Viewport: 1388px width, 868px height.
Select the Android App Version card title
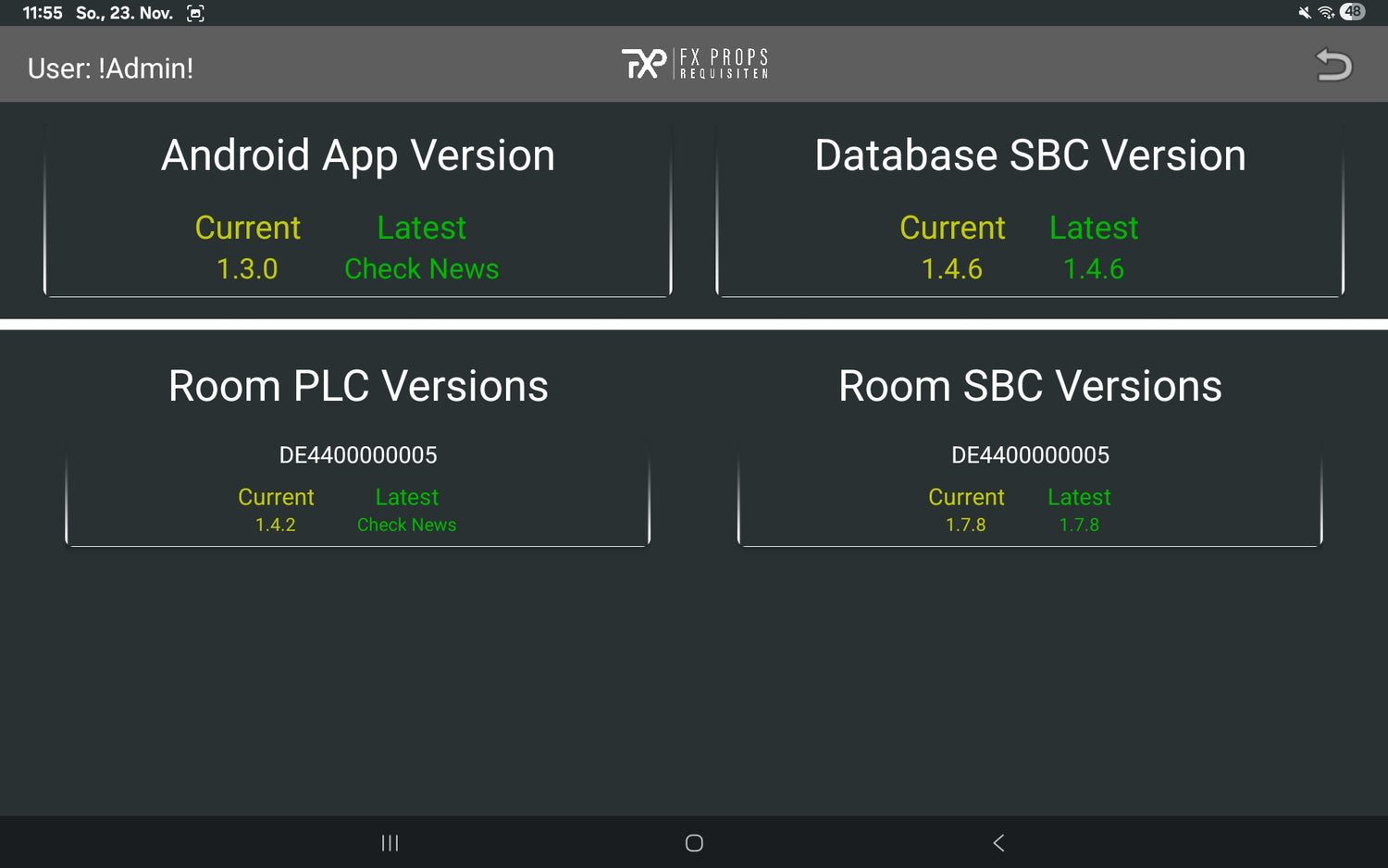point(358,155)
